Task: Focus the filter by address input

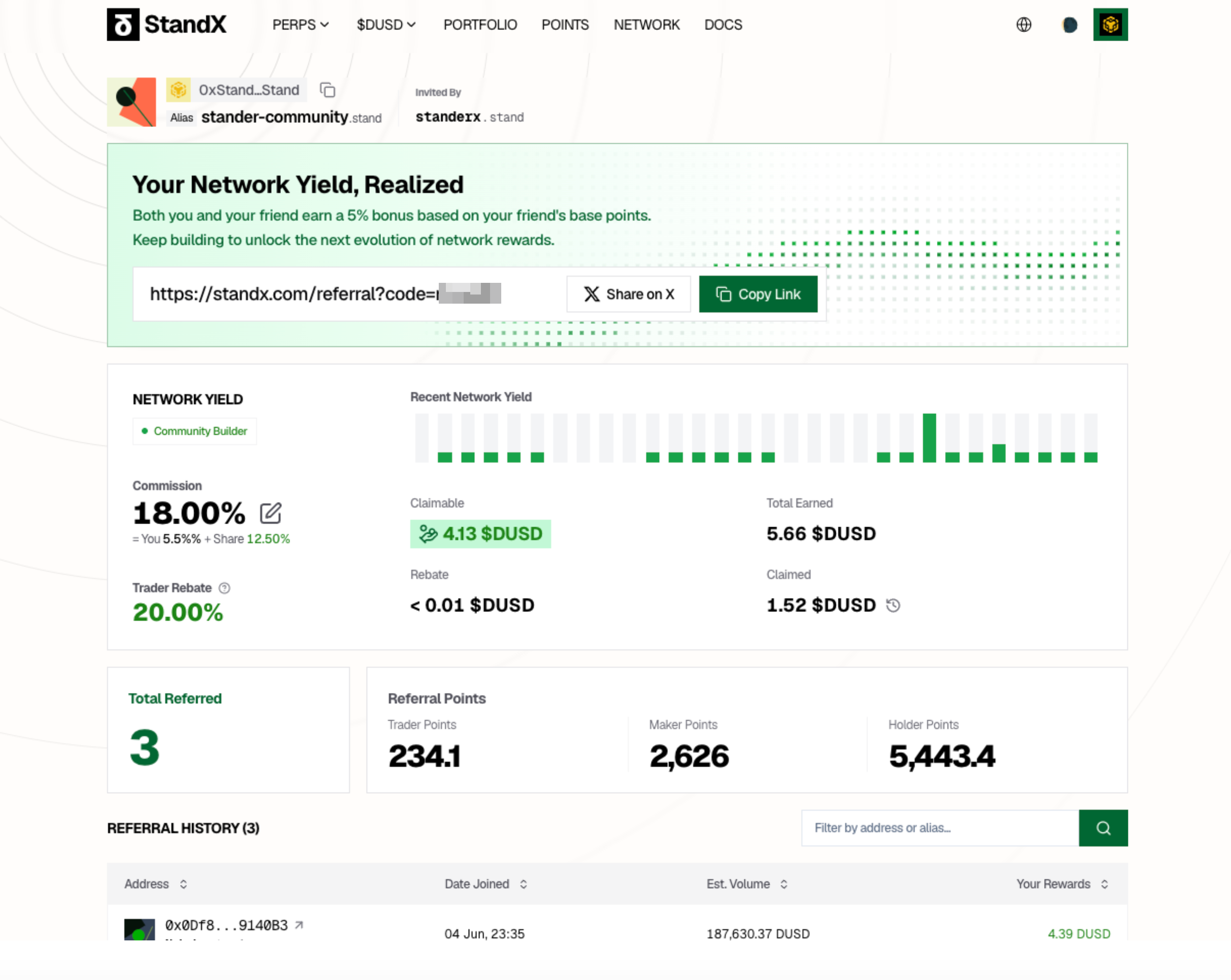Action: coord(940,828)
